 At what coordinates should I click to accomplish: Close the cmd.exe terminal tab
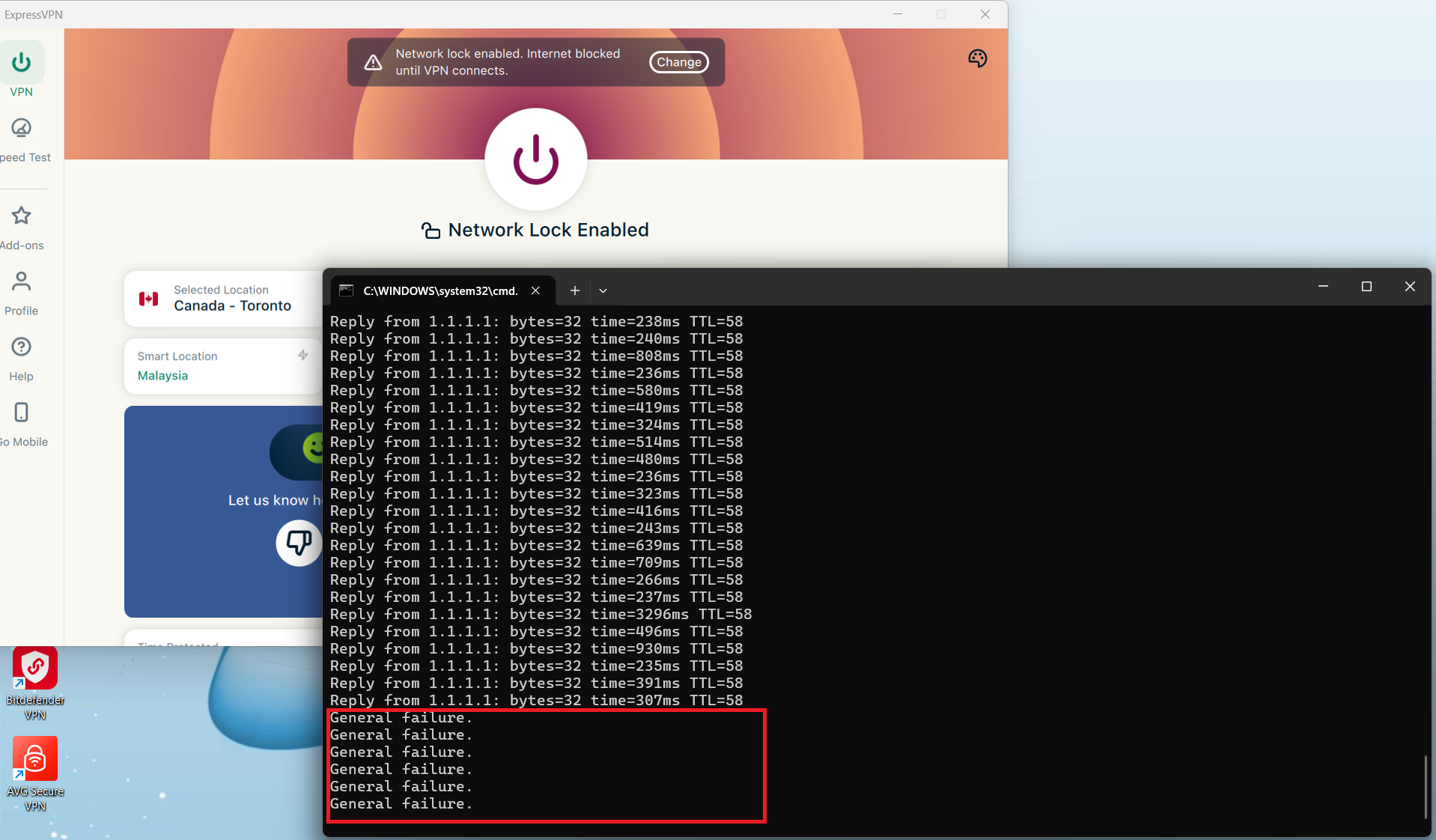coord(535,290)
